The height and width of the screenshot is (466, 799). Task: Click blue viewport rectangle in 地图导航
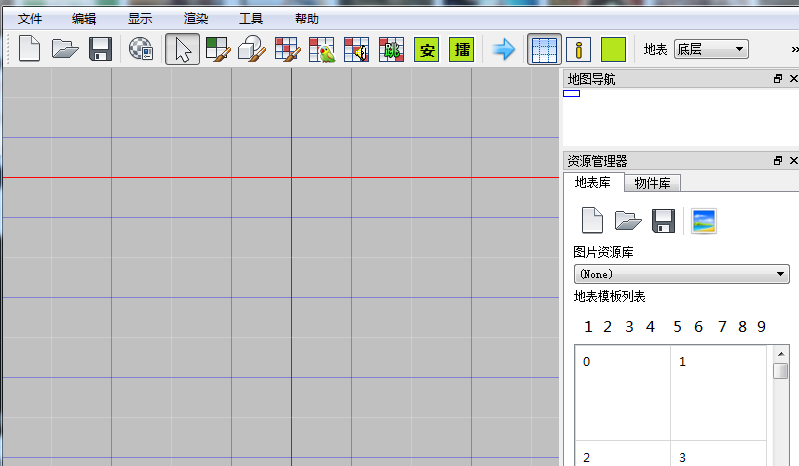pos(572,93)
